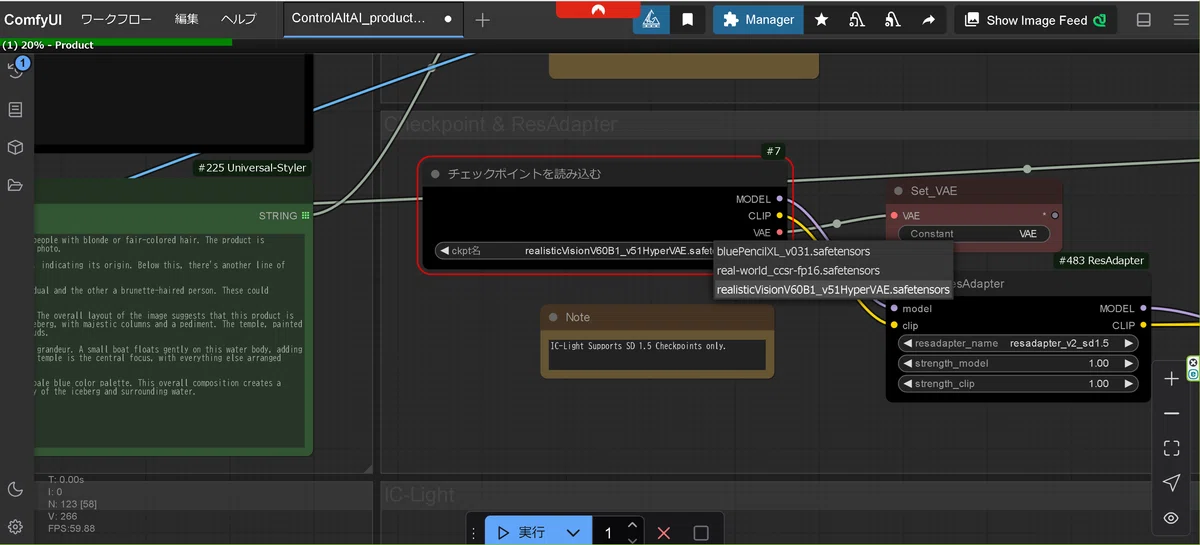
Task: Click the star icon next to Manager
Action: (x=821, y=20)
